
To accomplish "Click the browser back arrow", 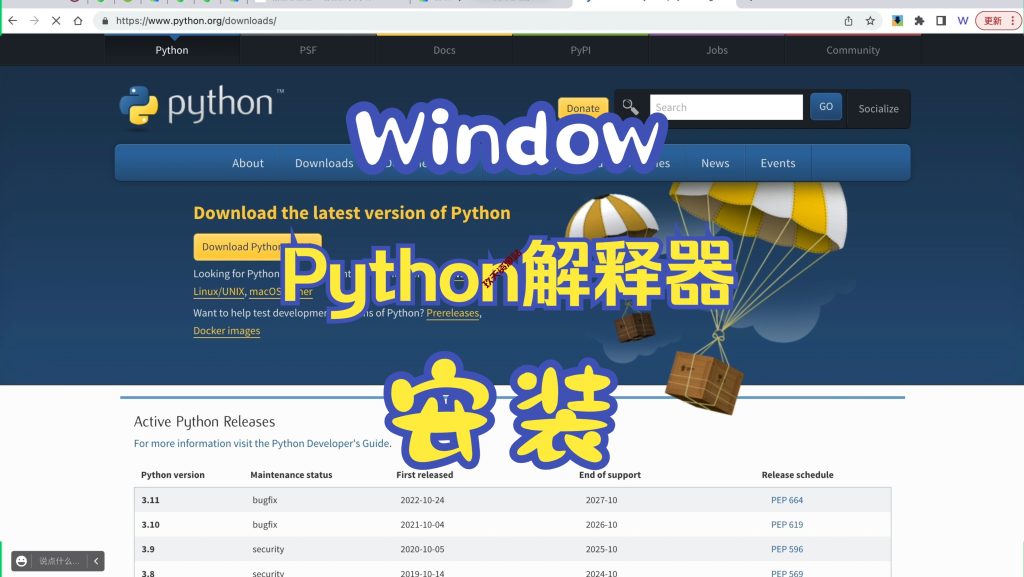I will point(13,20).
